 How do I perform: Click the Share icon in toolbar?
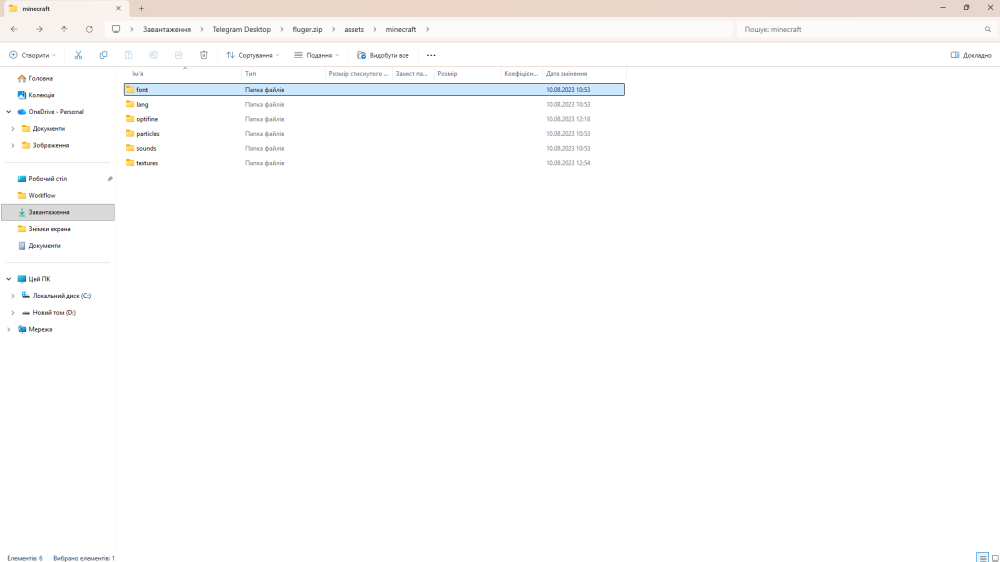[x=179, y=55]
